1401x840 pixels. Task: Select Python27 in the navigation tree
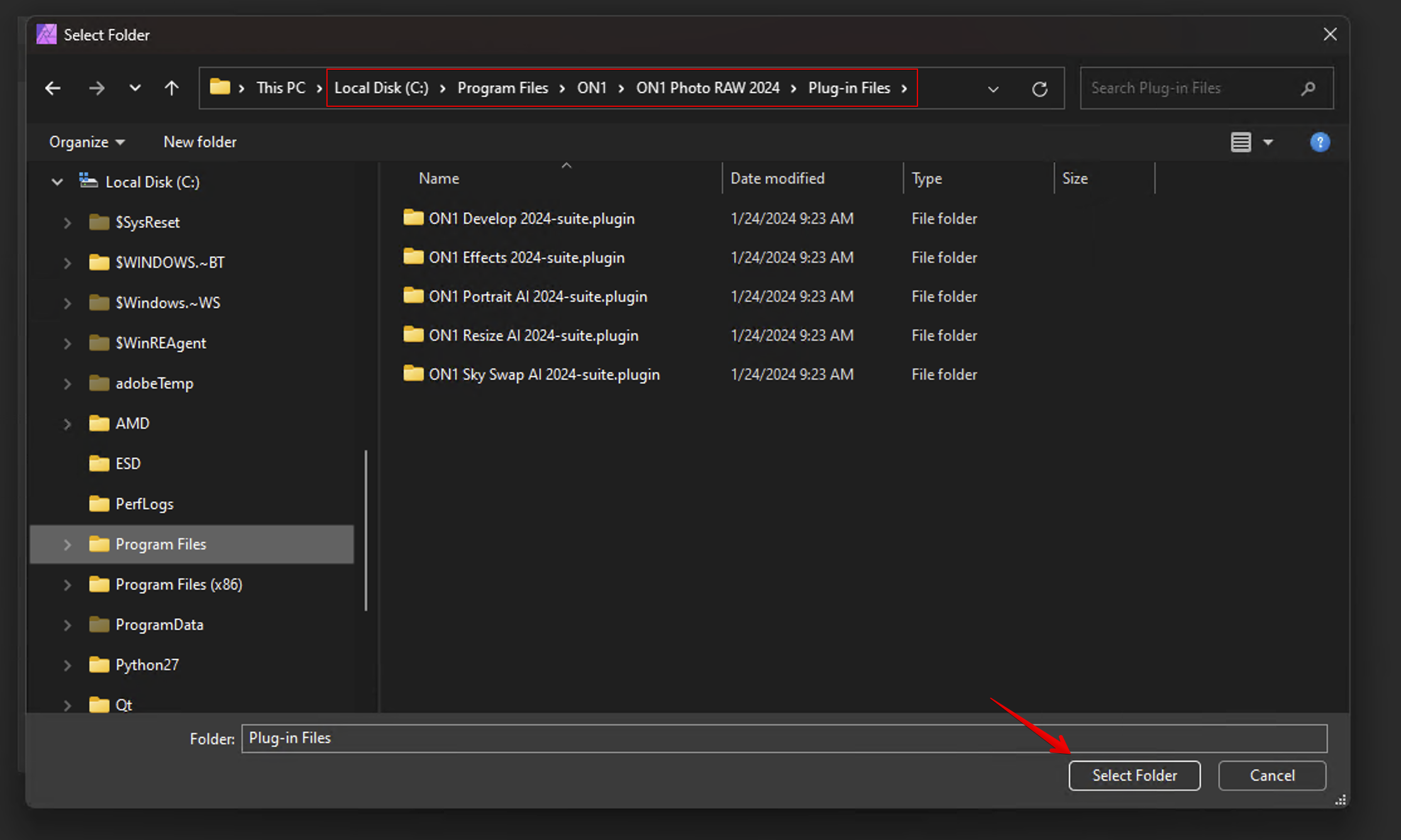click(134, 665)
